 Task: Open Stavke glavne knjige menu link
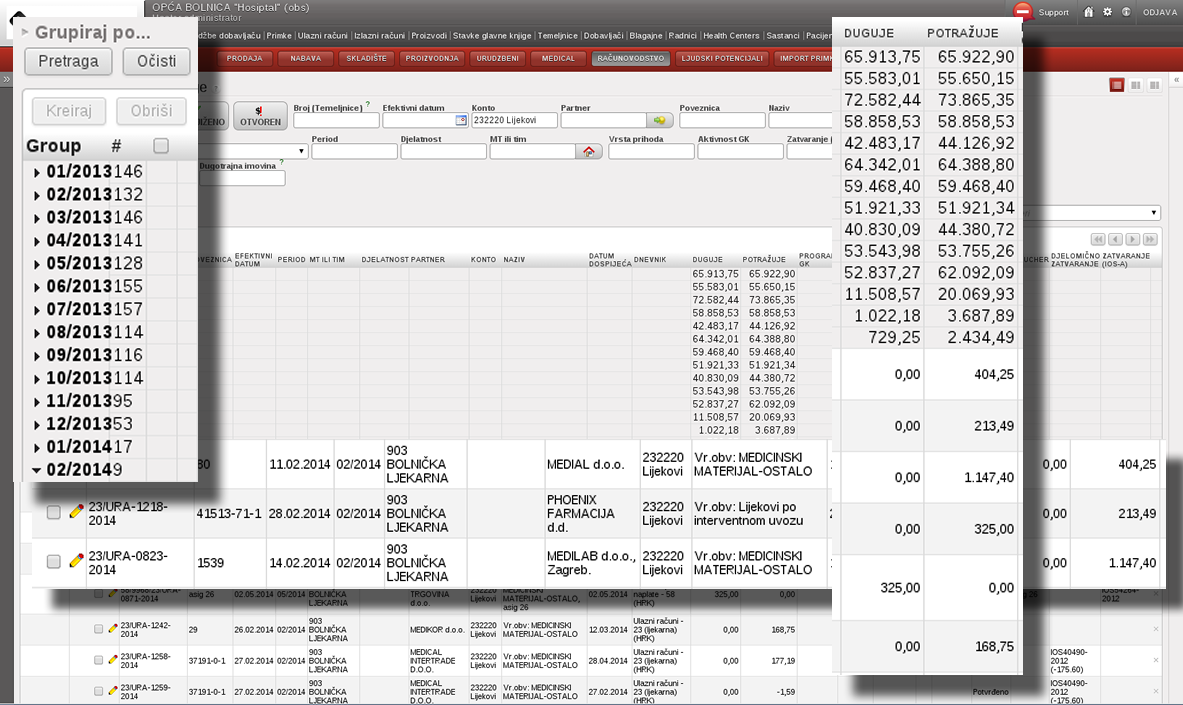tap(492, 35)
